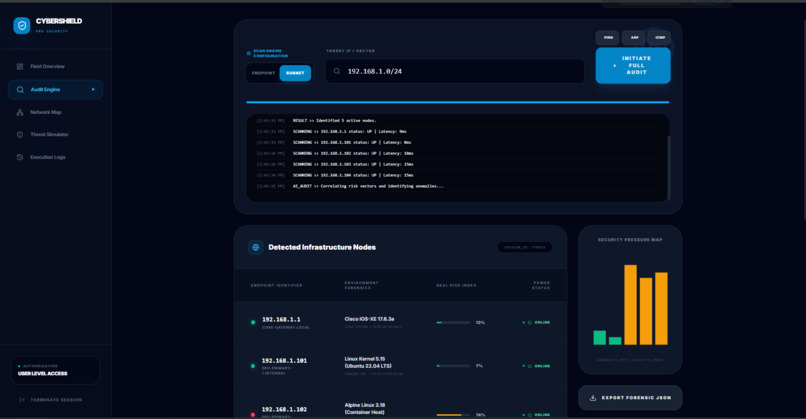806x419 pixels.
Task: Click the Power Status column header
Action: click(x=541, y=285)
